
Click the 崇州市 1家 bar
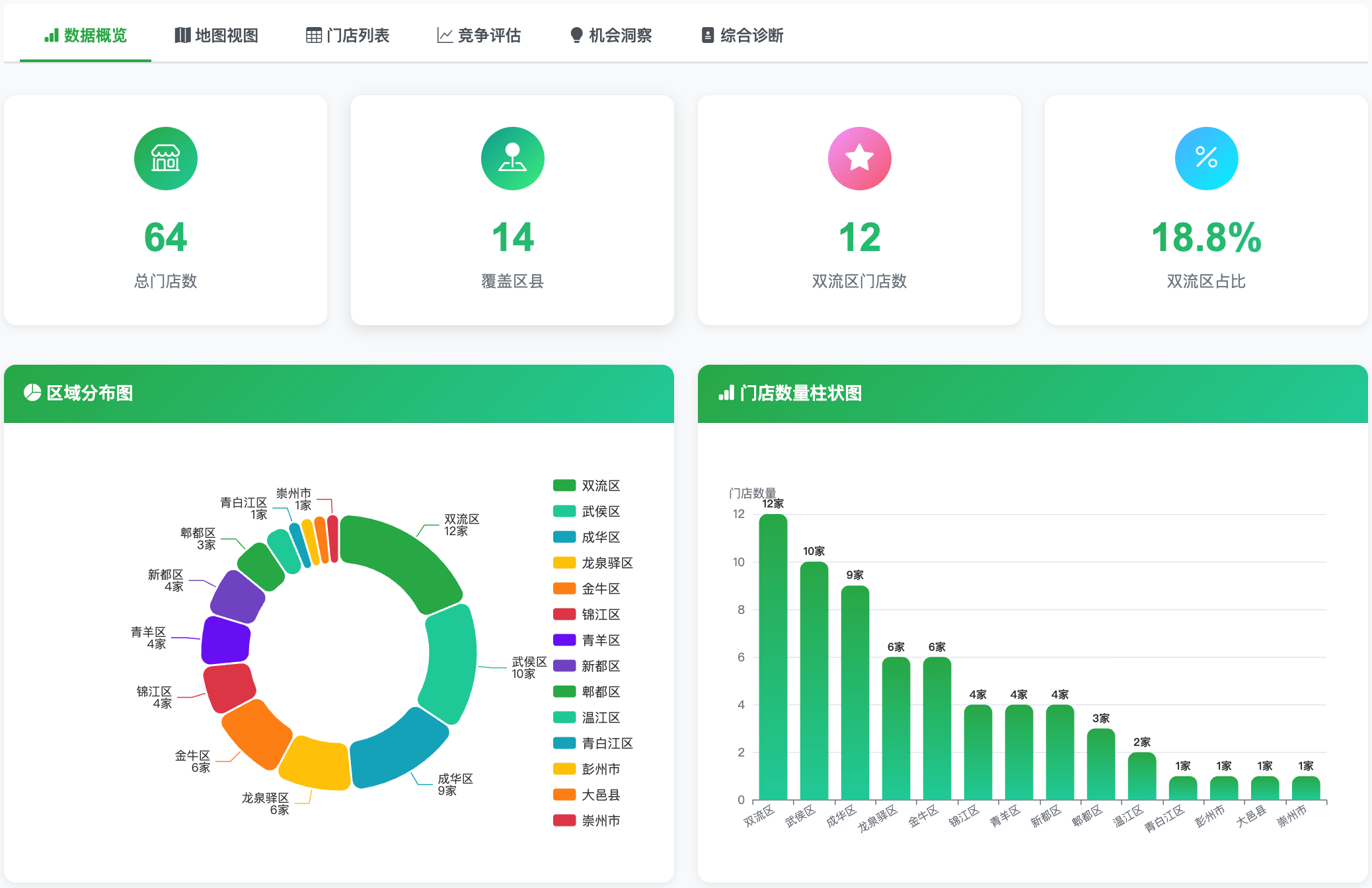point(1306,788)
